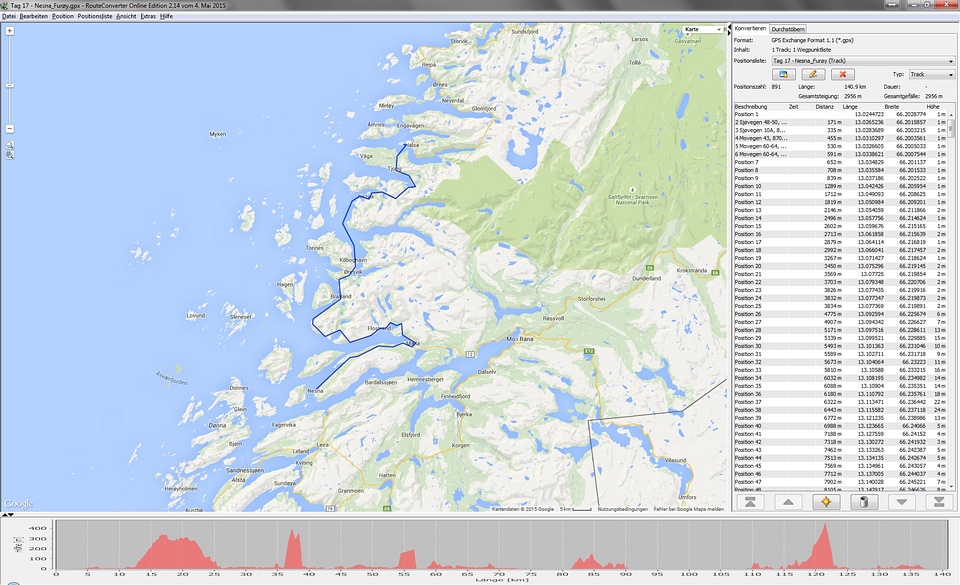Click the add position list button
Screen dimensions: 960x585
(x=785, y=74)
